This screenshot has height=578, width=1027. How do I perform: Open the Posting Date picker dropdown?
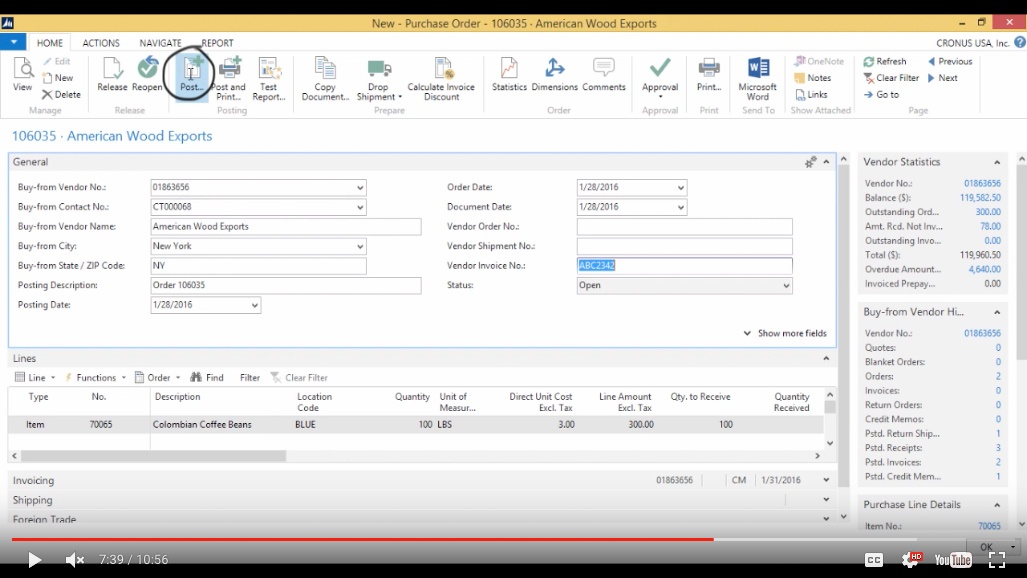(x=254, y=305)
